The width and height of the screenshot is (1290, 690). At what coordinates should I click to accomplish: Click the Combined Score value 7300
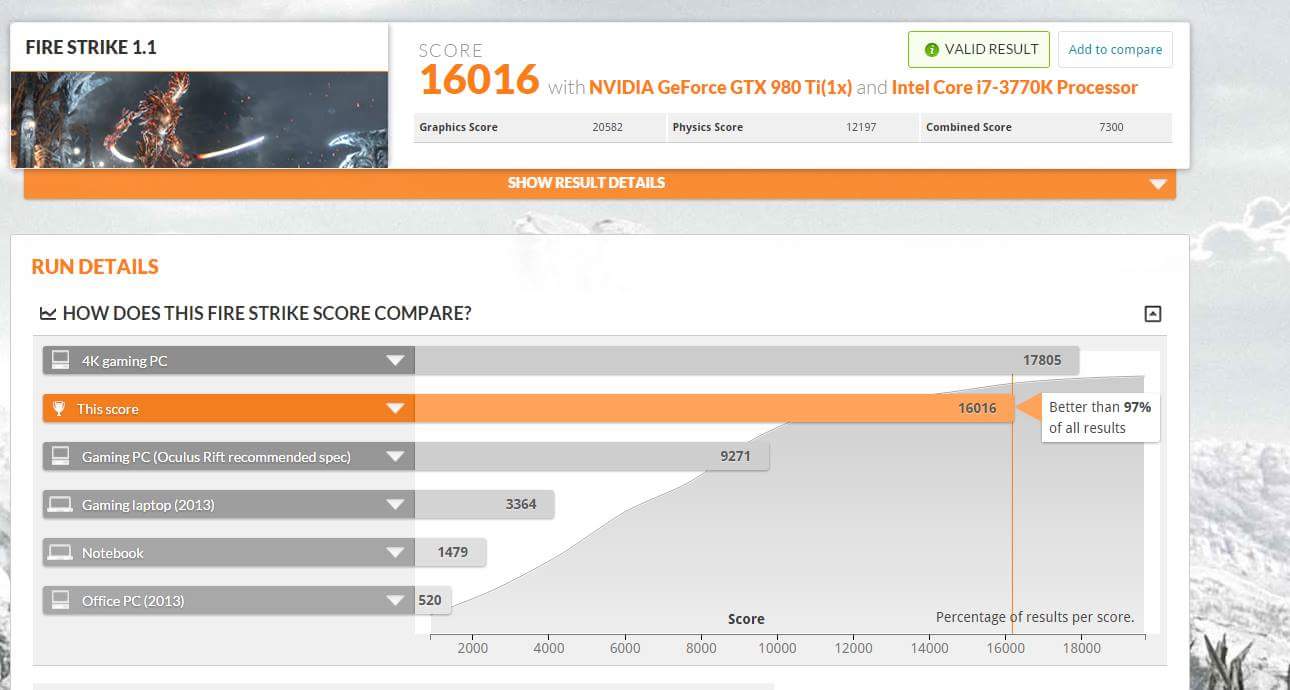click(x=1111, y=127)
